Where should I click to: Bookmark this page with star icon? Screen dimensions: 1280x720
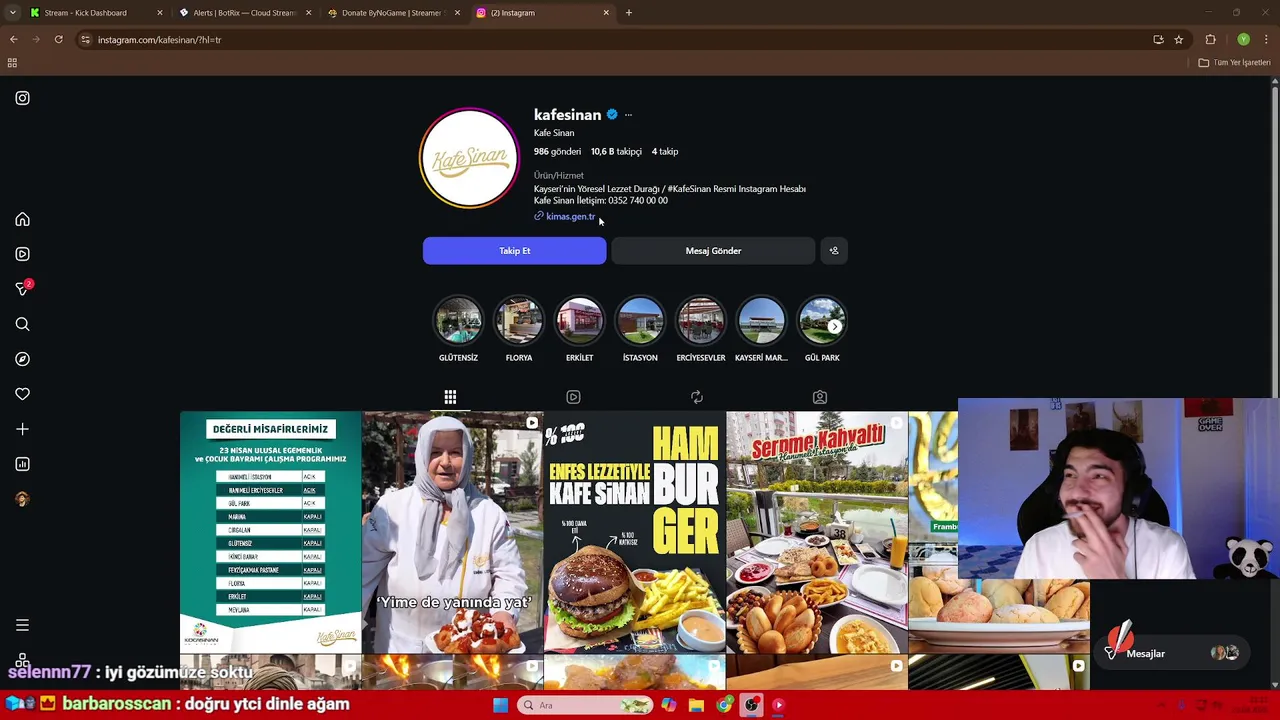(1179, 40)
